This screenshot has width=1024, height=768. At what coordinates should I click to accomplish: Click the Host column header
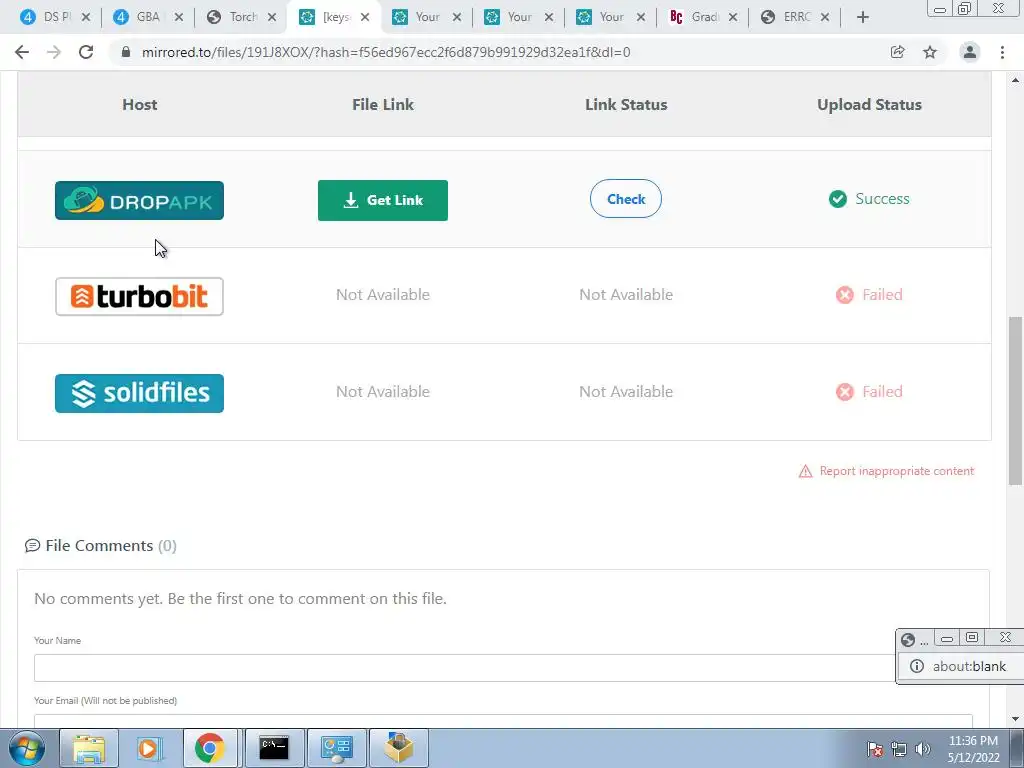pos(139,104)
